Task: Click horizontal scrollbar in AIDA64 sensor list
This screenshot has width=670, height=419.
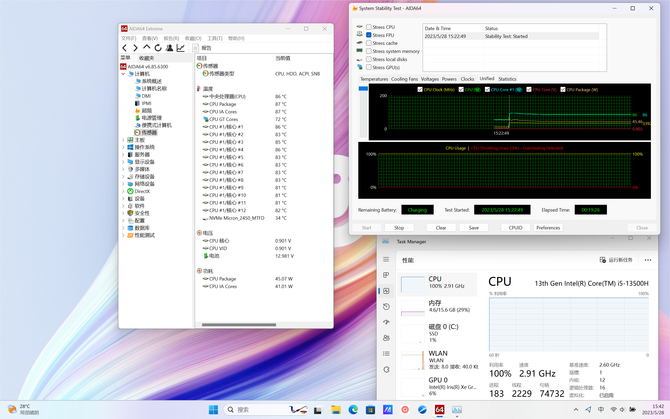Action: 238,325
